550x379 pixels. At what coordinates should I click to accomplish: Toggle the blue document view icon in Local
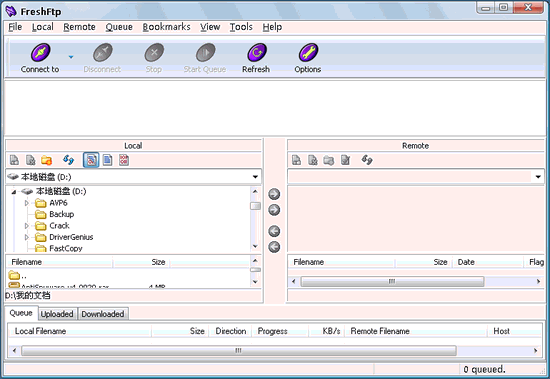pyautogui.click(x=107, y=160)
